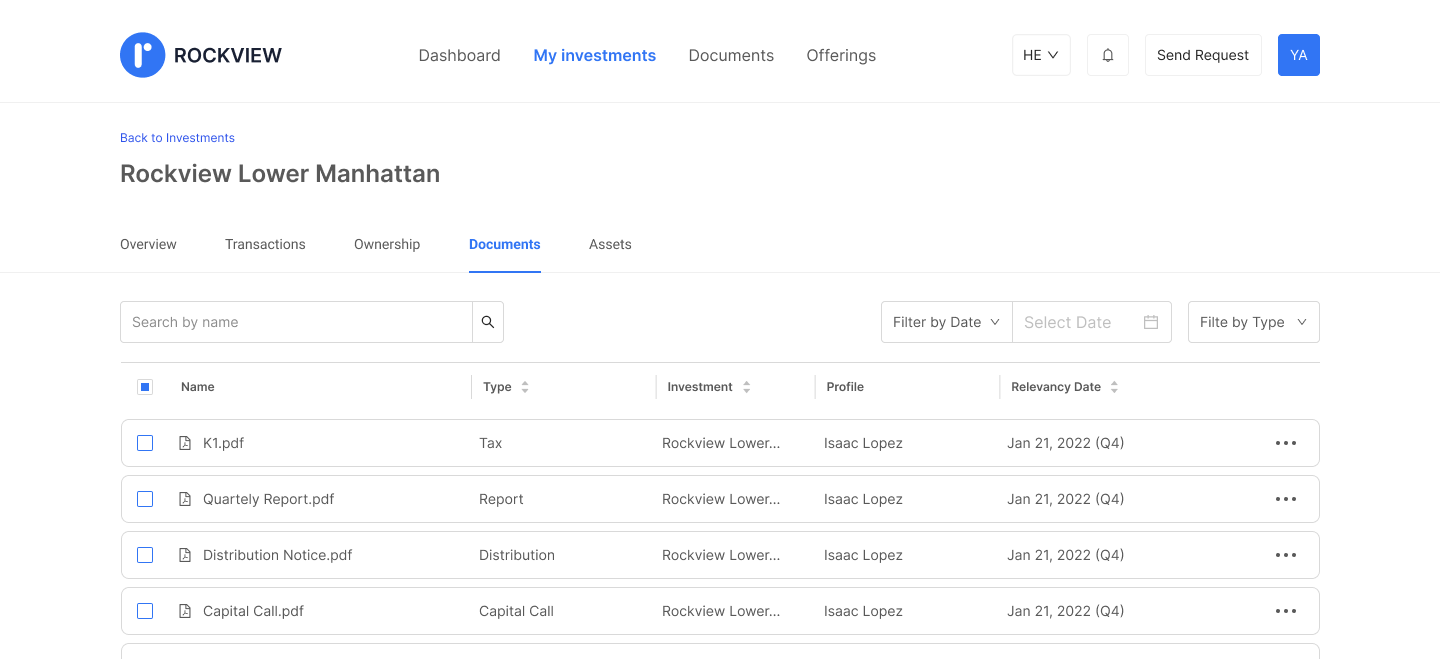Click the YA profile avatar
The image size is (1440, 659).
tap(1298, 55)
